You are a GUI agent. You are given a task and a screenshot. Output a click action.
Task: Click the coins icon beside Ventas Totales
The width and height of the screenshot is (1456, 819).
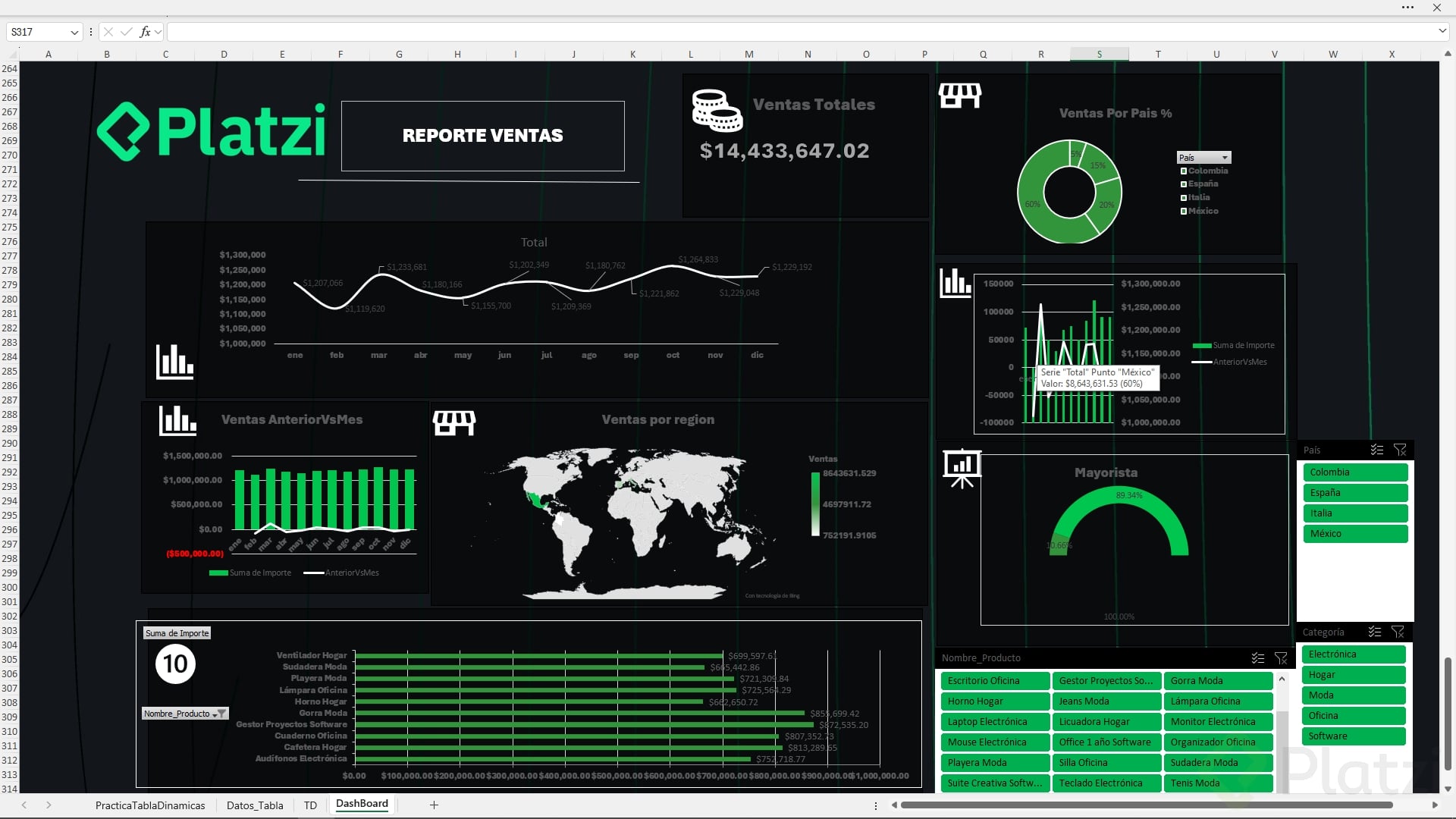click(717, 110)
